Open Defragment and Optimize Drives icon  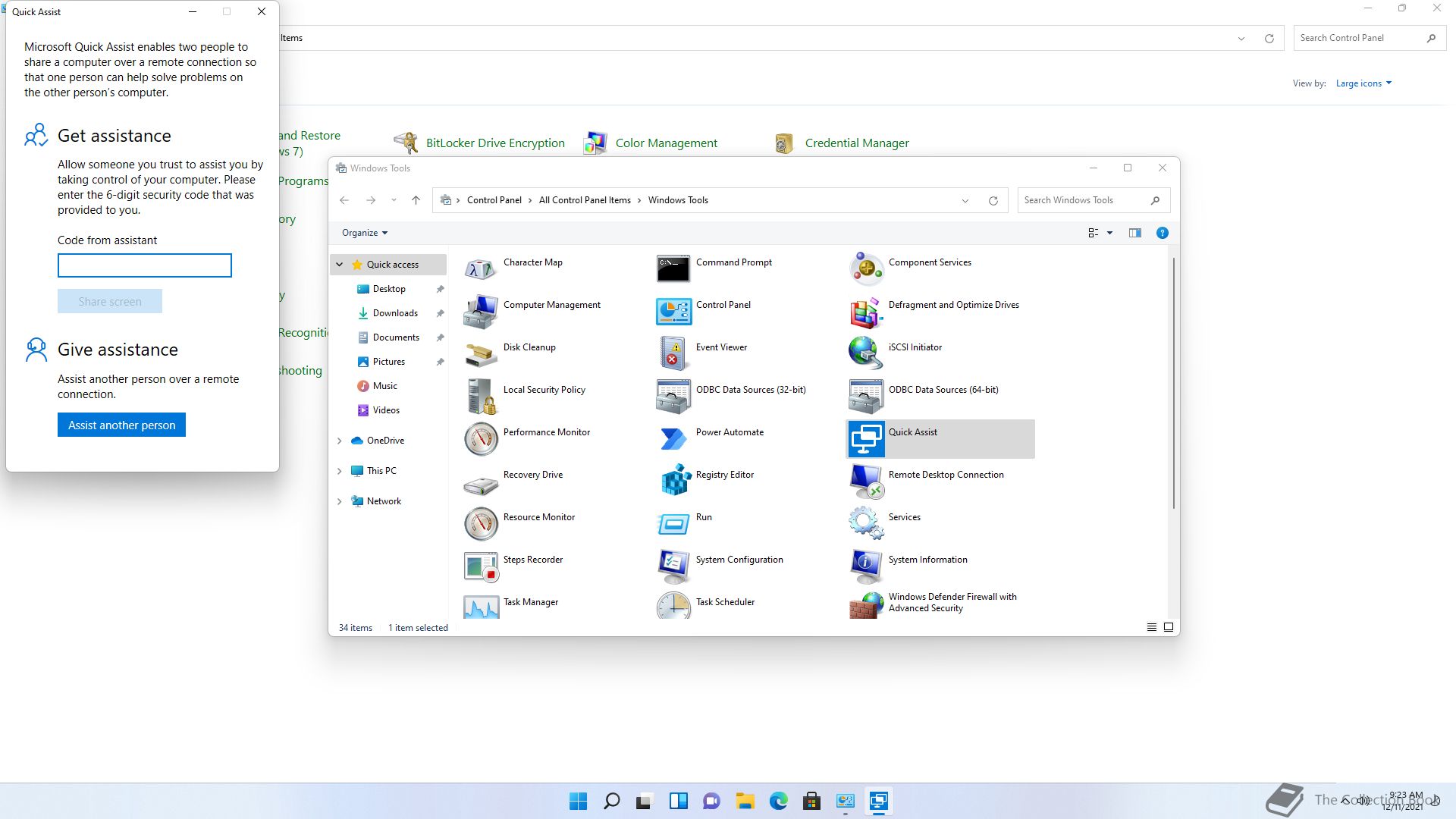coord(866,311)
